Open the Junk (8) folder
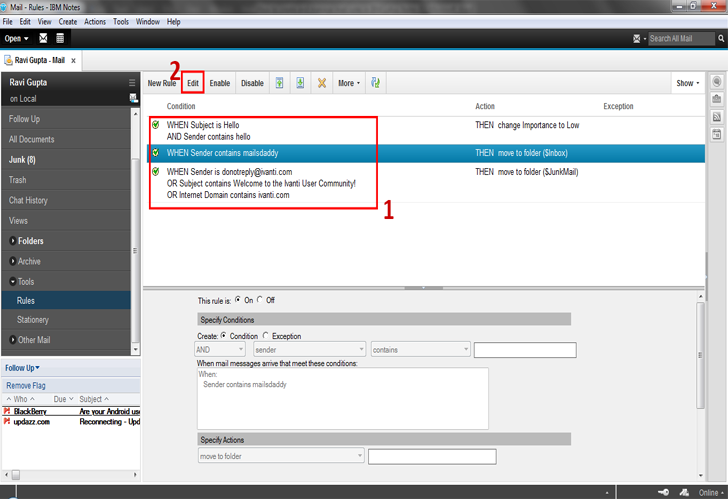The width and height of the screenshot is (728, 499). [x=66, y=159]
